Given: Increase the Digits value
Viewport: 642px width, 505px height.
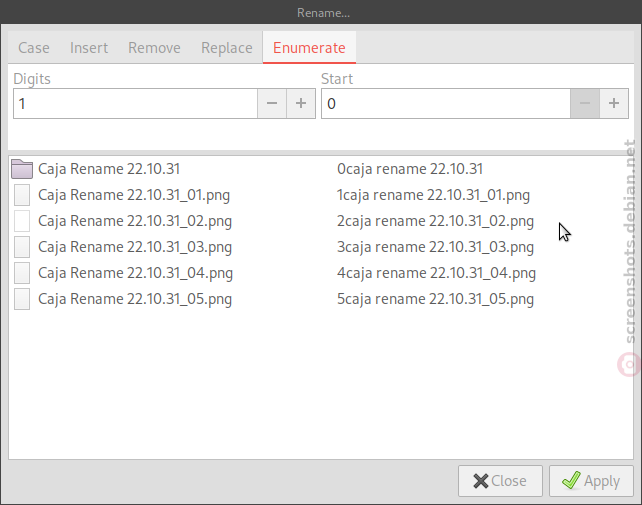Looking at the screenshot, I should pyautogui.click(x=301, y=104).
